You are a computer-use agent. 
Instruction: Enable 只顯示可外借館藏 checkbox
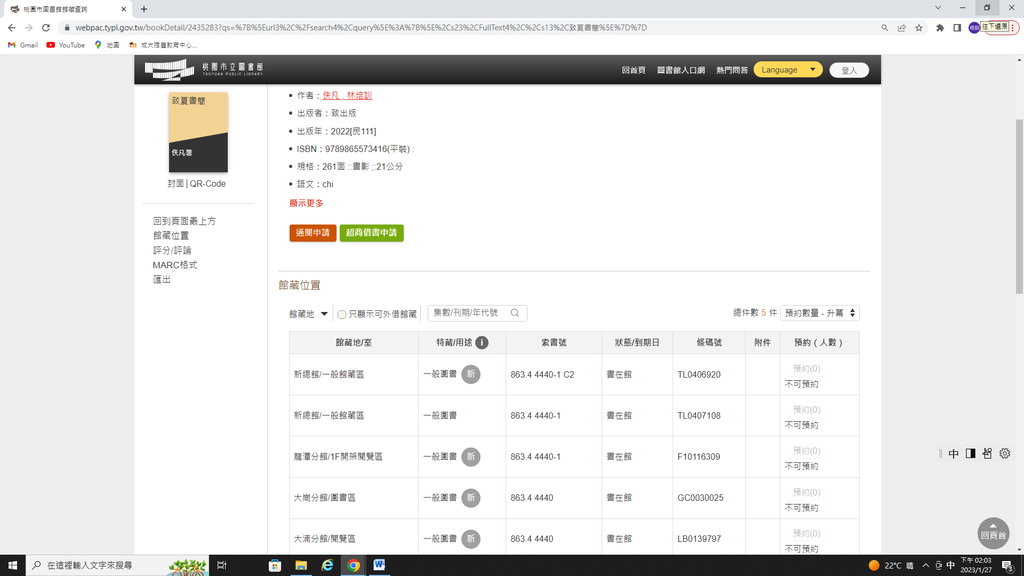(342, 314)
